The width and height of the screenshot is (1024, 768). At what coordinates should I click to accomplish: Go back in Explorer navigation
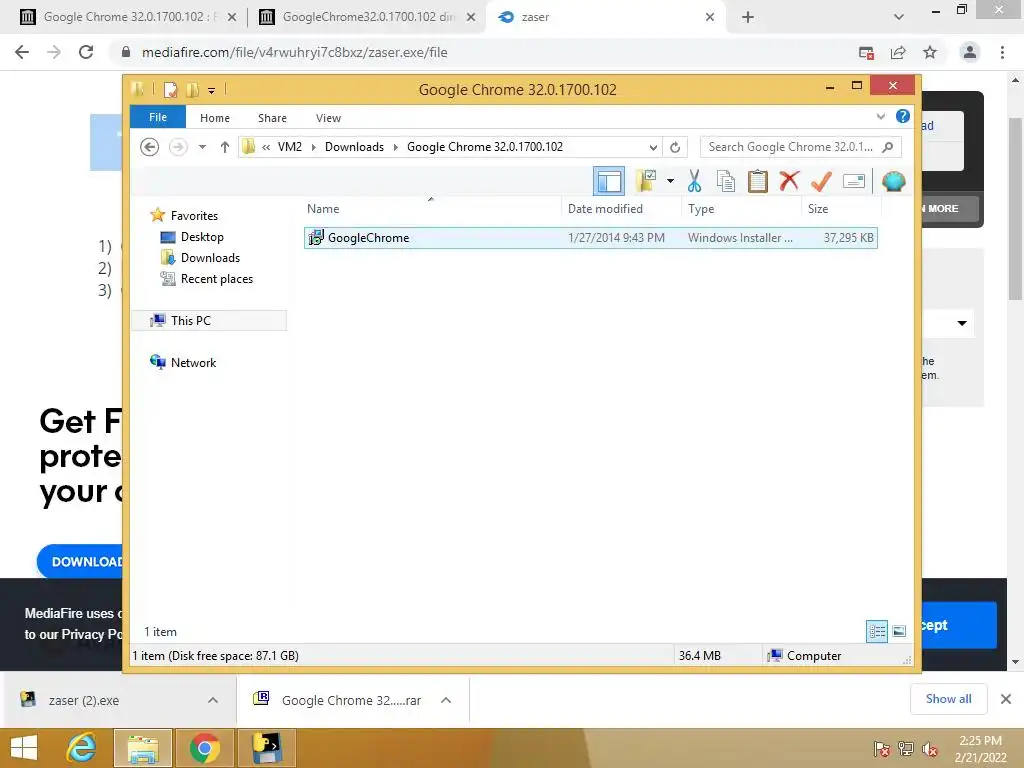(x=150, y=147)
